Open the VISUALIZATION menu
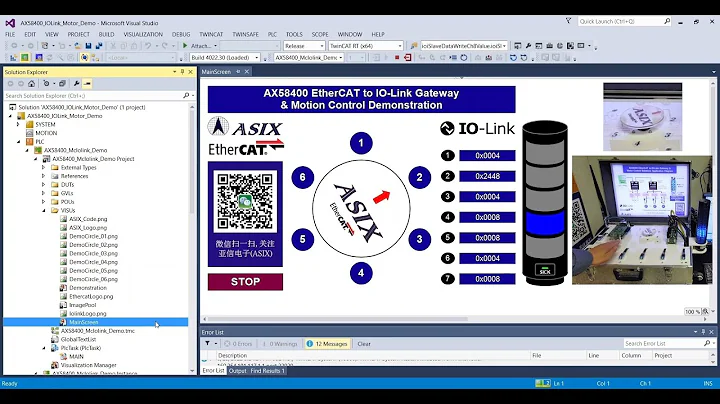Screen dimensions: 720x404 (x=143, y=34)
